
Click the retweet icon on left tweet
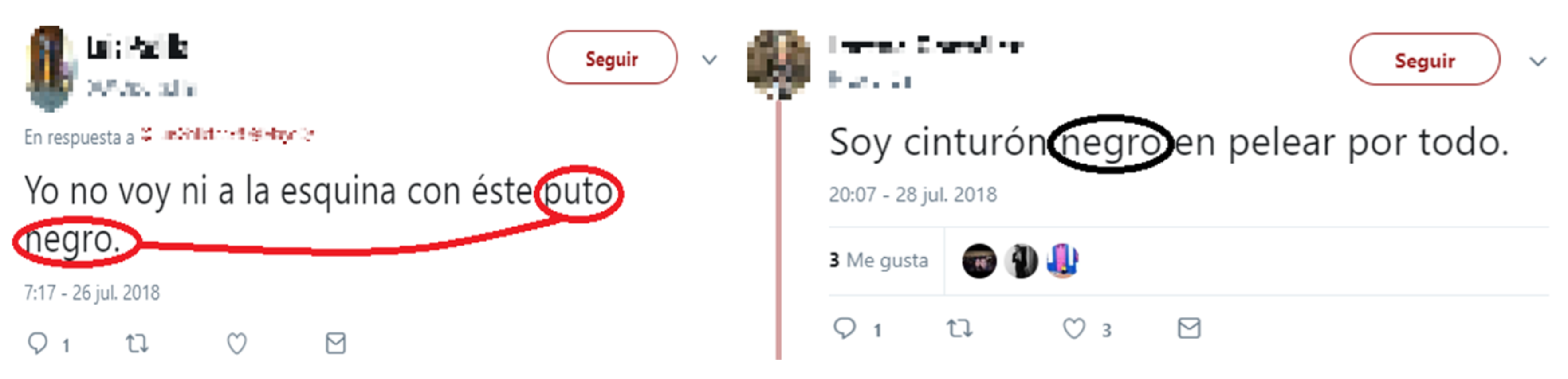point(137,344)
